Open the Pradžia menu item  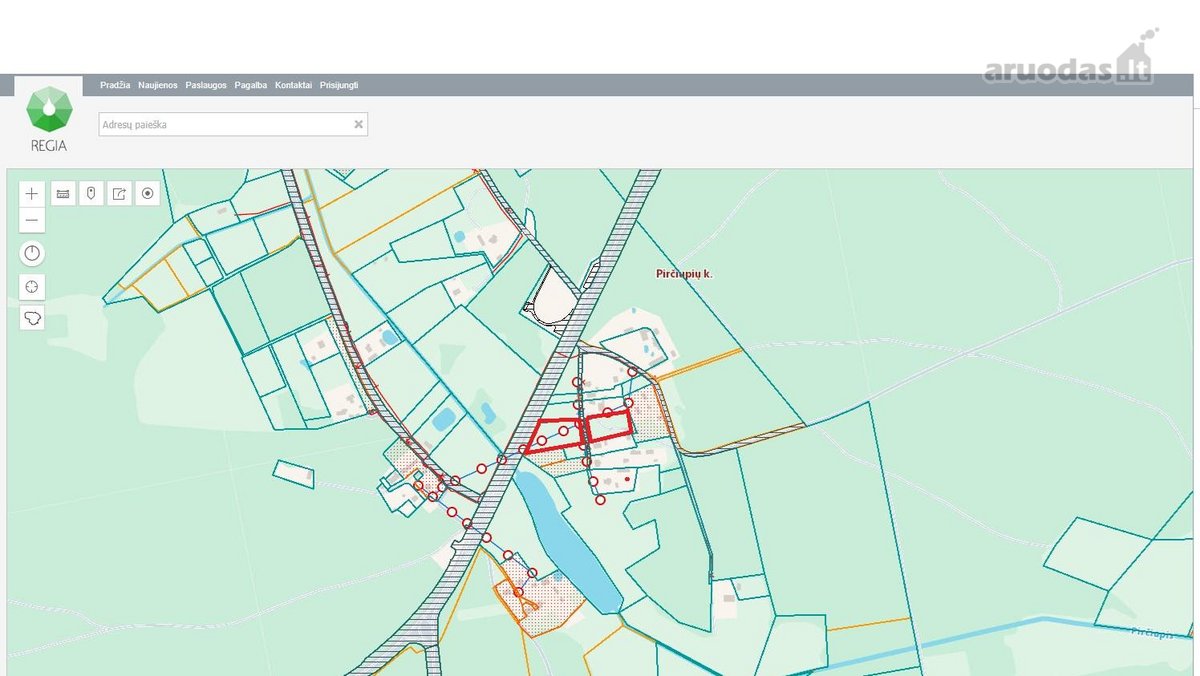[115, 86]
